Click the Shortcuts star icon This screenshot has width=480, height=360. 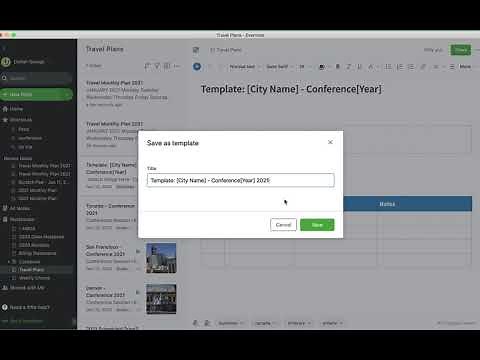[5, 120]
